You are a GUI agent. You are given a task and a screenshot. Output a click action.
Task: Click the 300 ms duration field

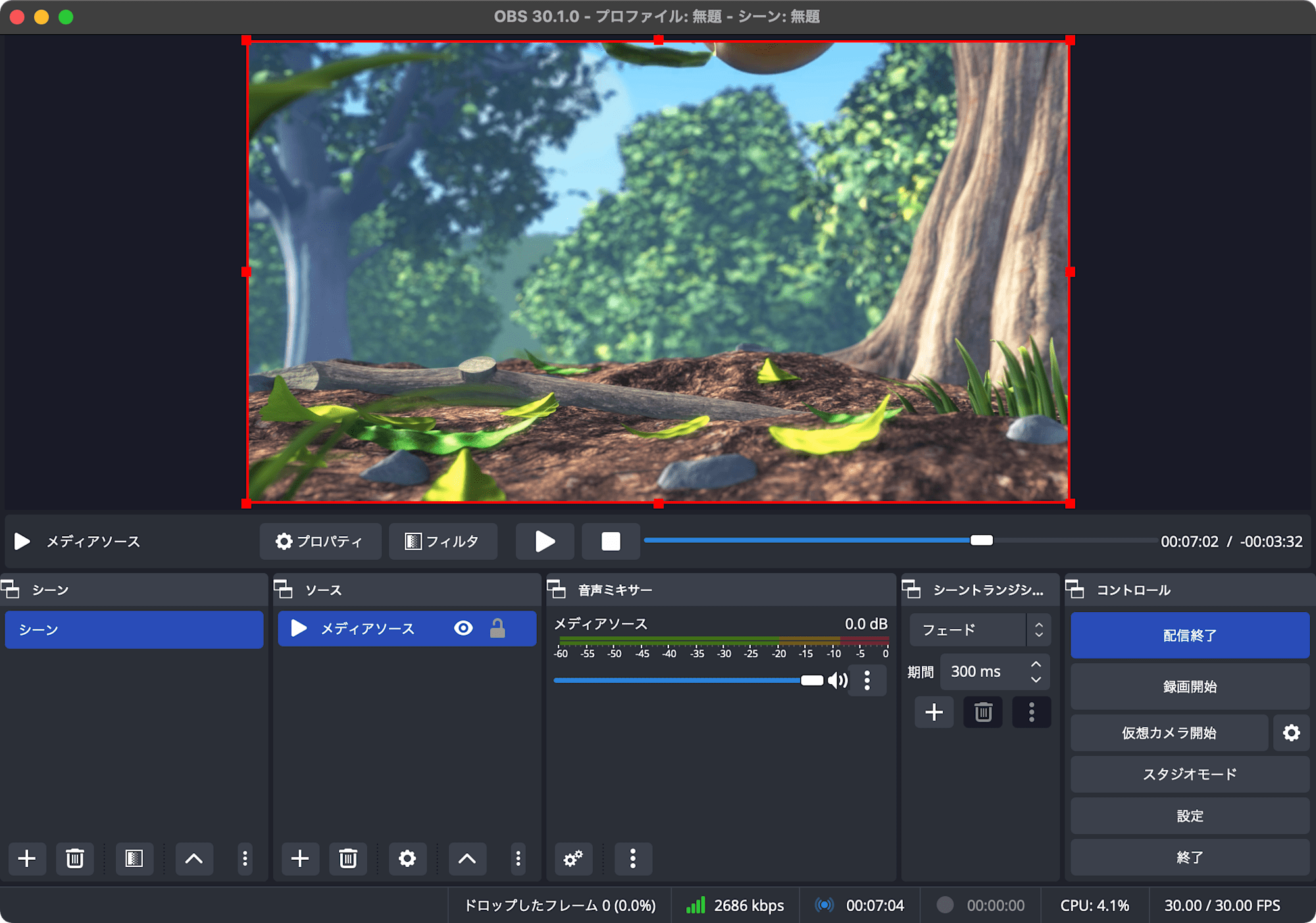(984, 672)
